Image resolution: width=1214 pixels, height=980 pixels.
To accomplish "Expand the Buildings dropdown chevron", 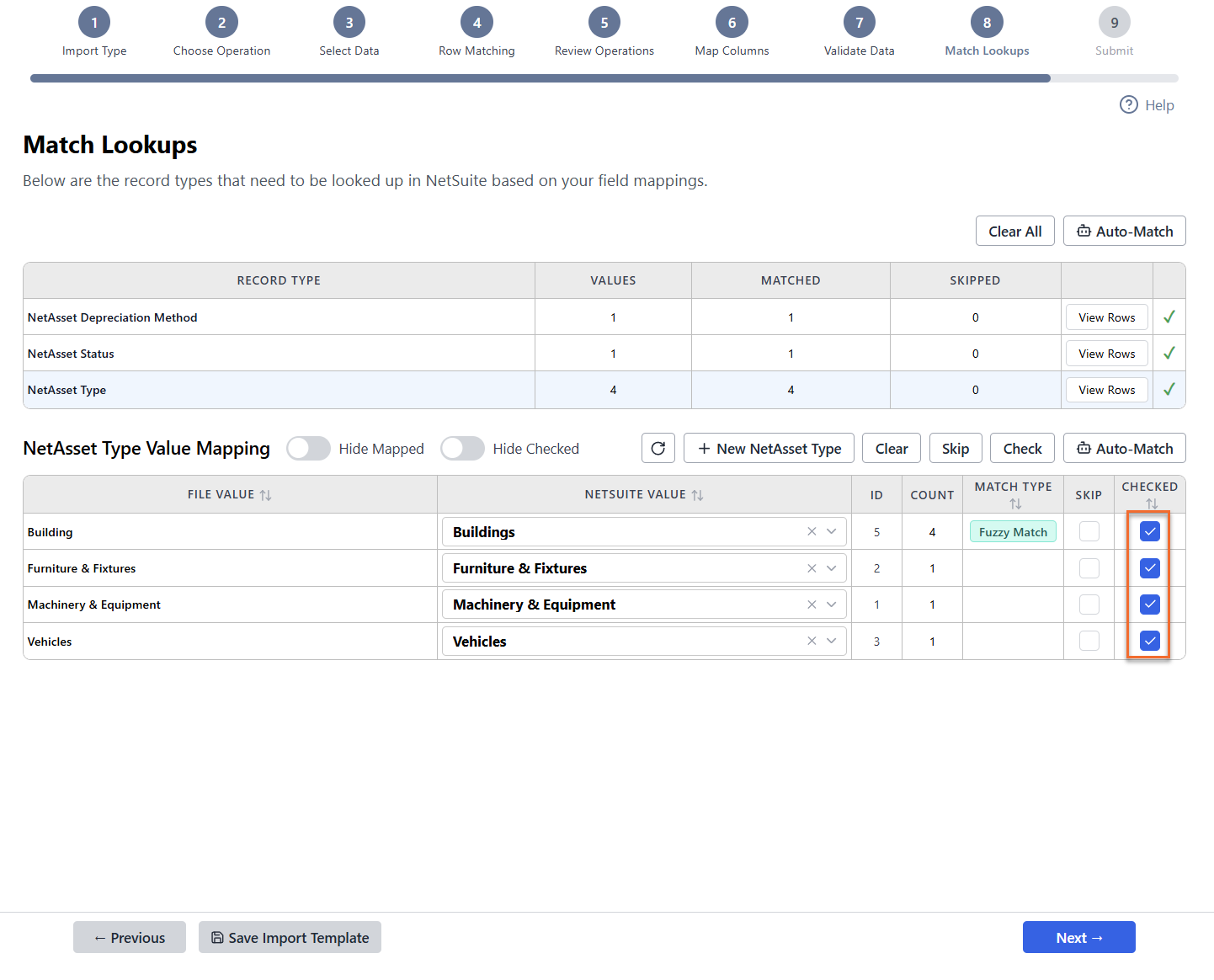I will coord(832,531).
